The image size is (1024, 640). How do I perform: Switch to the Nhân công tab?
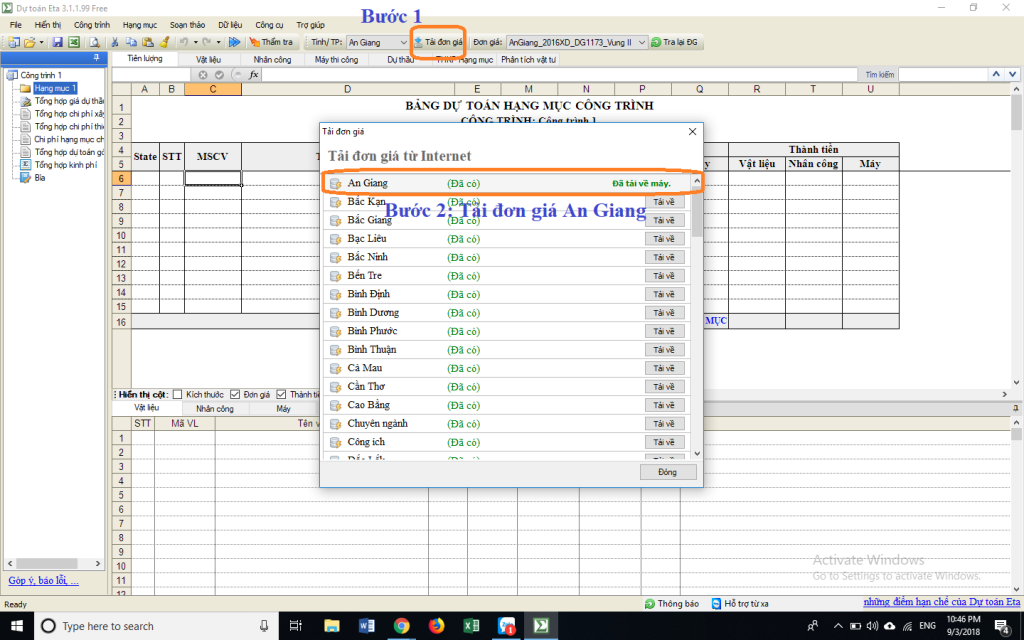tap(272, 60)
